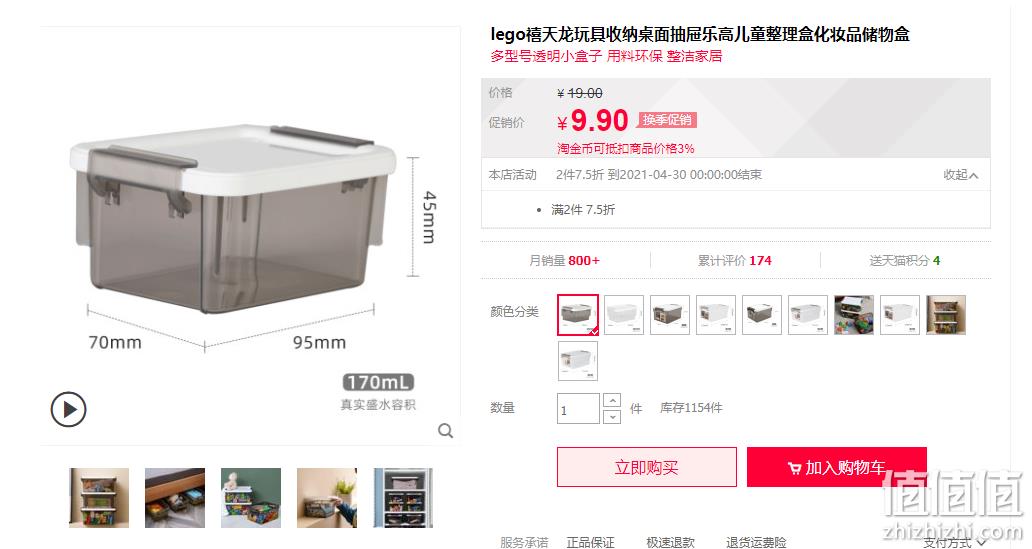This screenshot has height=549, width=1032.
Task: Expand the 支付方式 dropdown
Action: [x=954, y=542]
